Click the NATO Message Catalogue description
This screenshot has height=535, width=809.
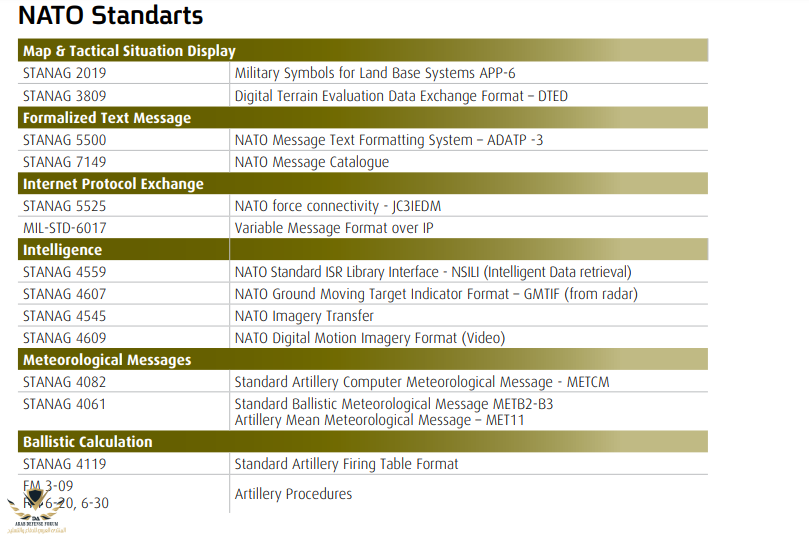312,162
